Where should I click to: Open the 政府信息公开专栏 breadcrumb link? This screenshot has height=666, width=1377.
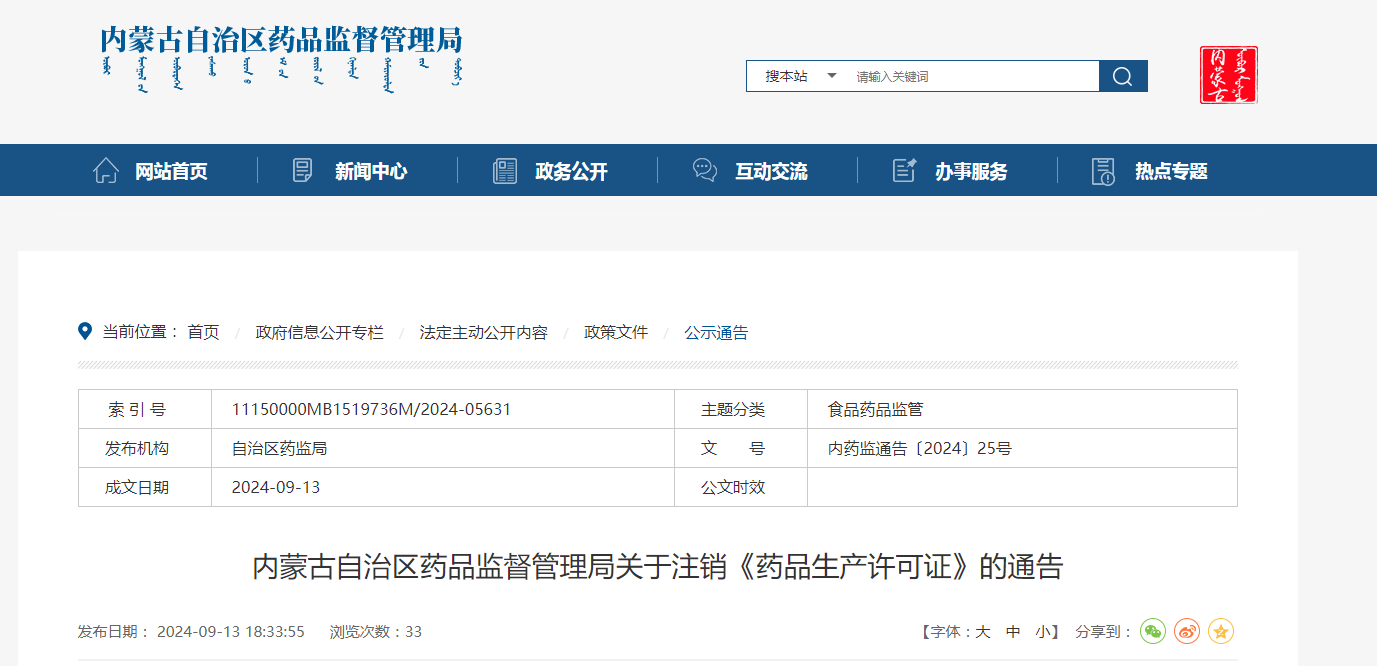click(x=319, y=332)
